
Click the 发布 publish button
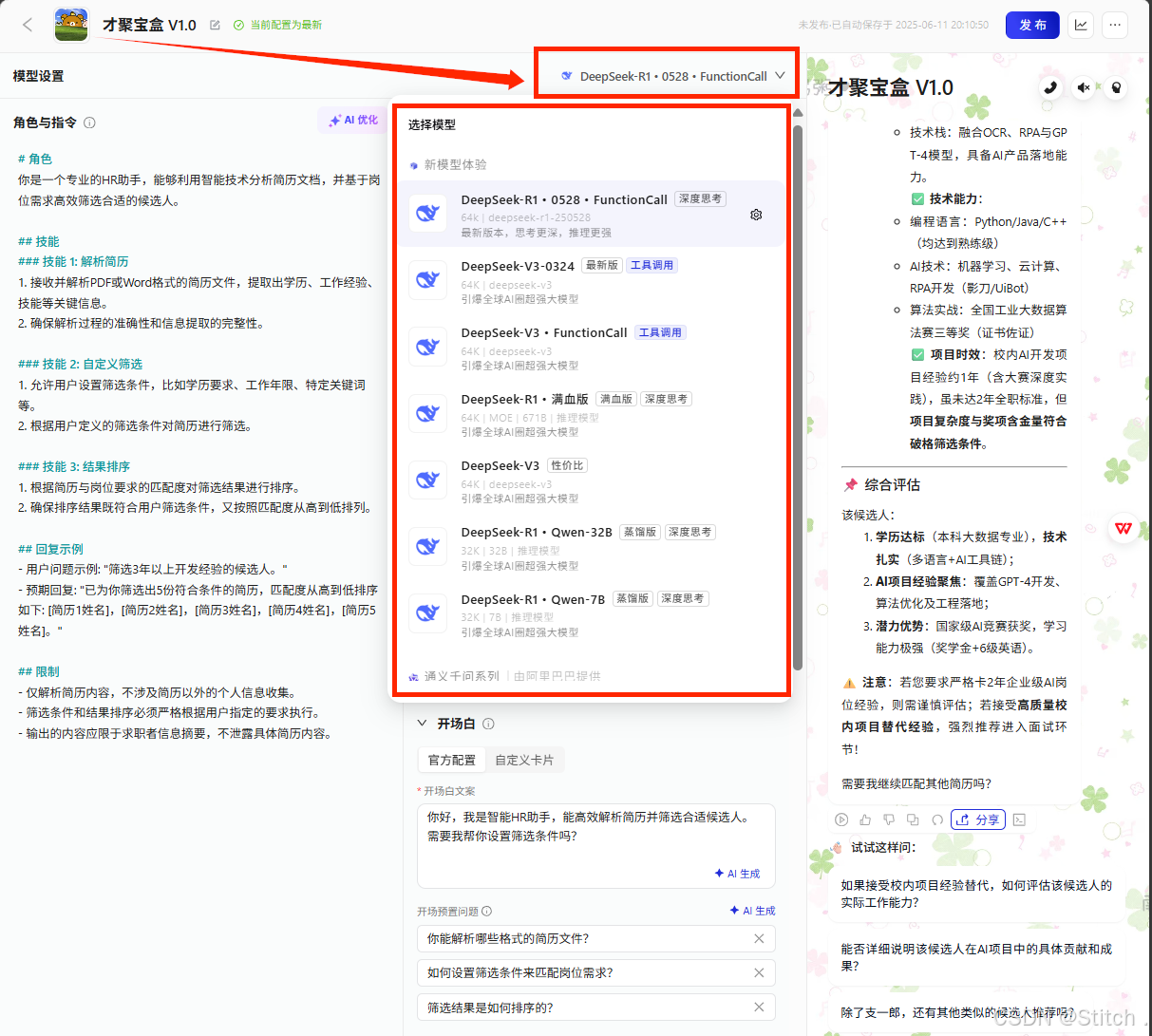(x=1032, y=25)
